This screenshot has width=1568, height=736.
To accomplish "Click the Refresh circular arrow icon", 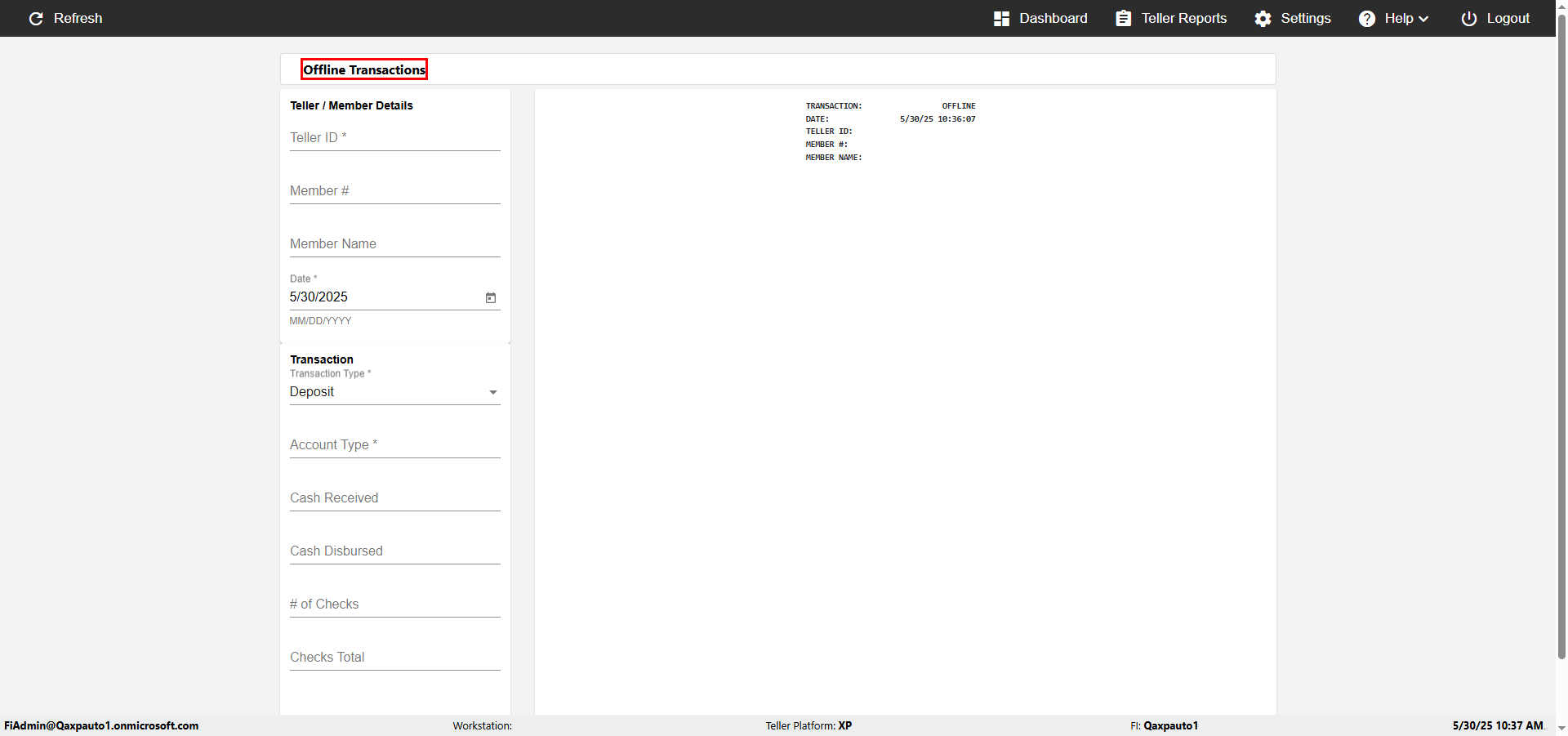I will click(x=36, y=19).
